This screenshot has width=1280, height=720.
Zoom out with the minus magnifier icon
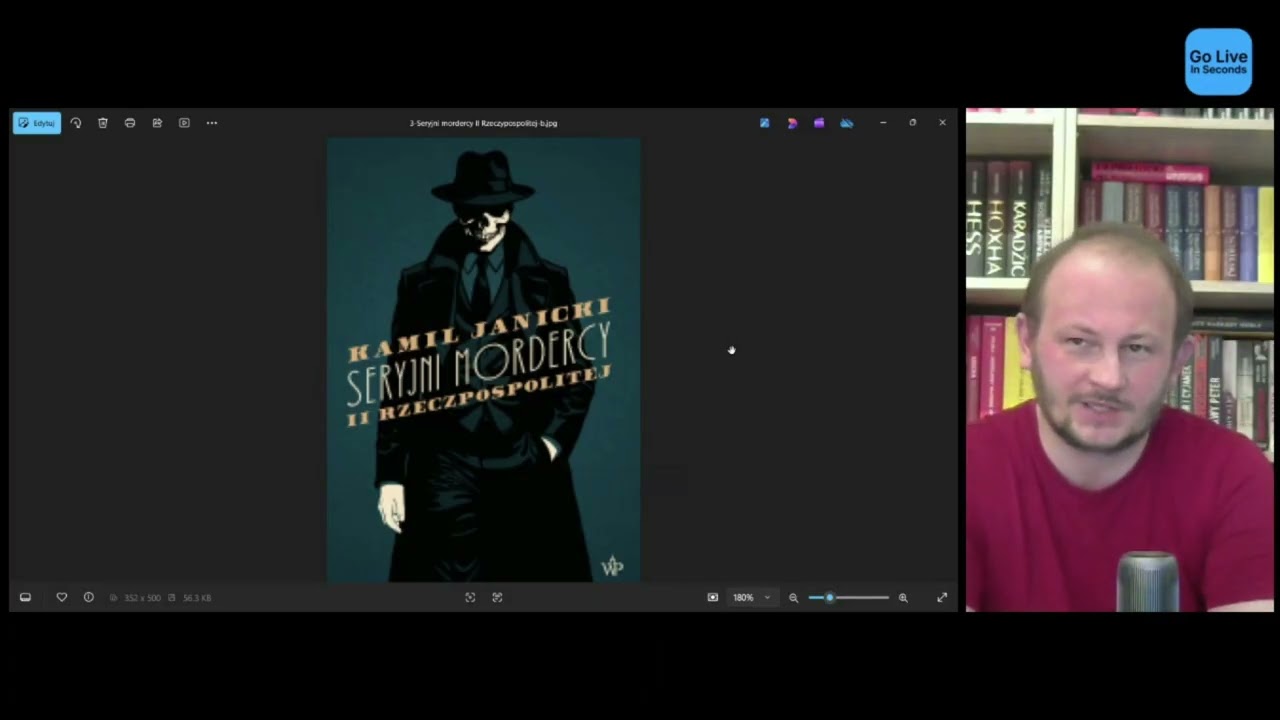(794, 597)
